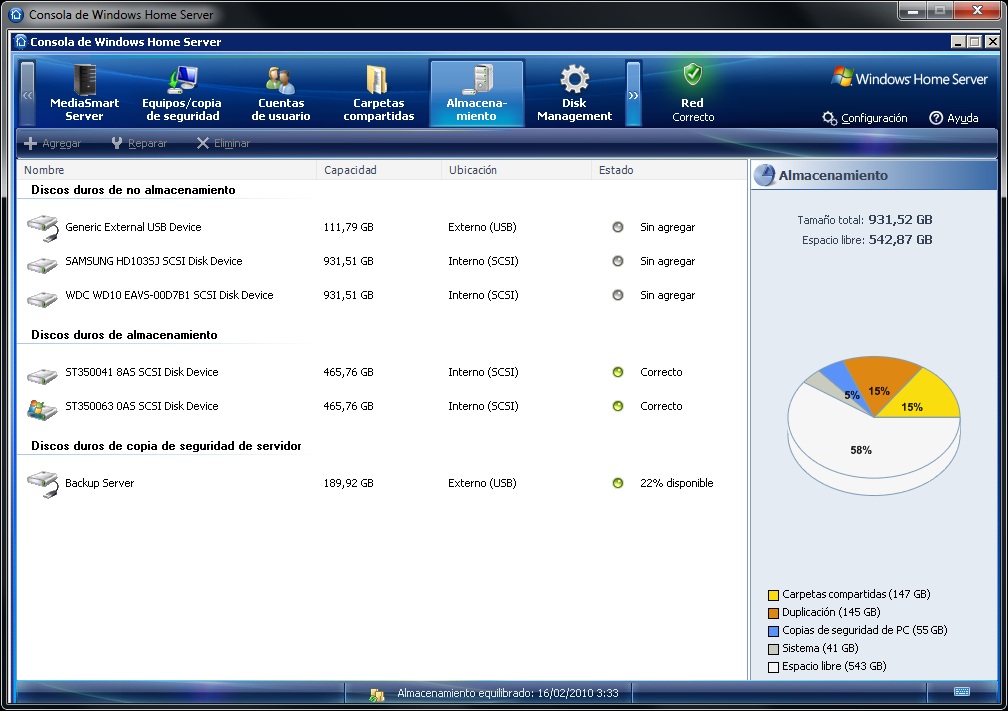Click the Agregar toolbar button

tap(52, 144)
